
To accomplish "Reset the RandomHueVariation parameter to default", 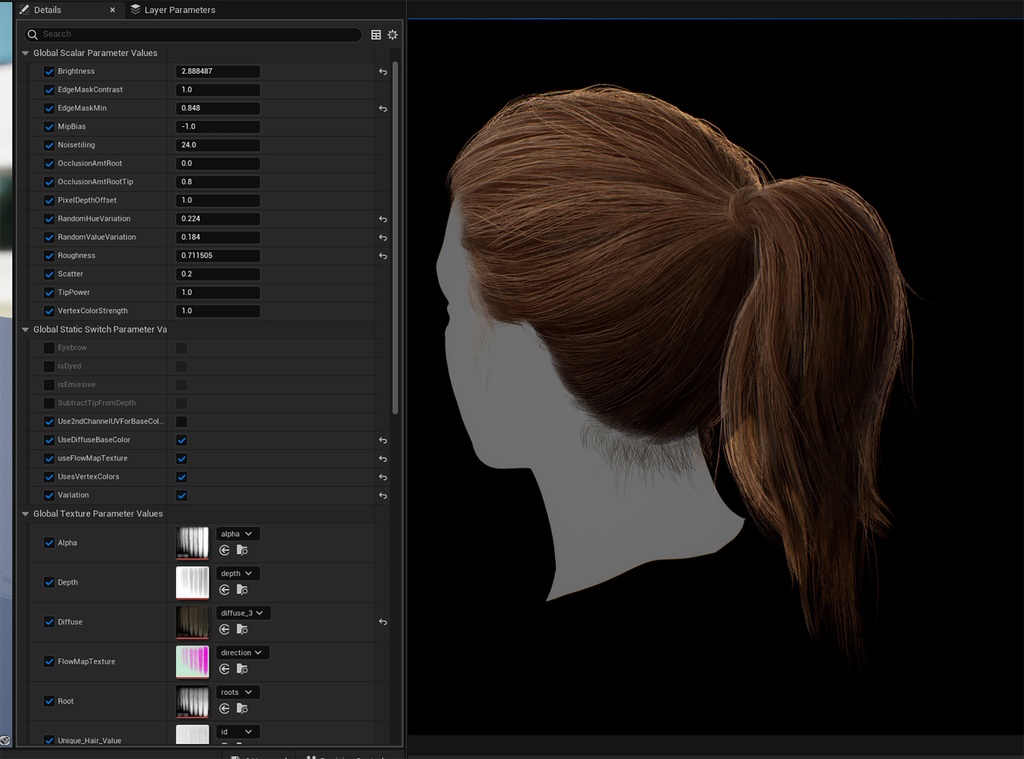I will pyautogui.click(x=382, y=219).
